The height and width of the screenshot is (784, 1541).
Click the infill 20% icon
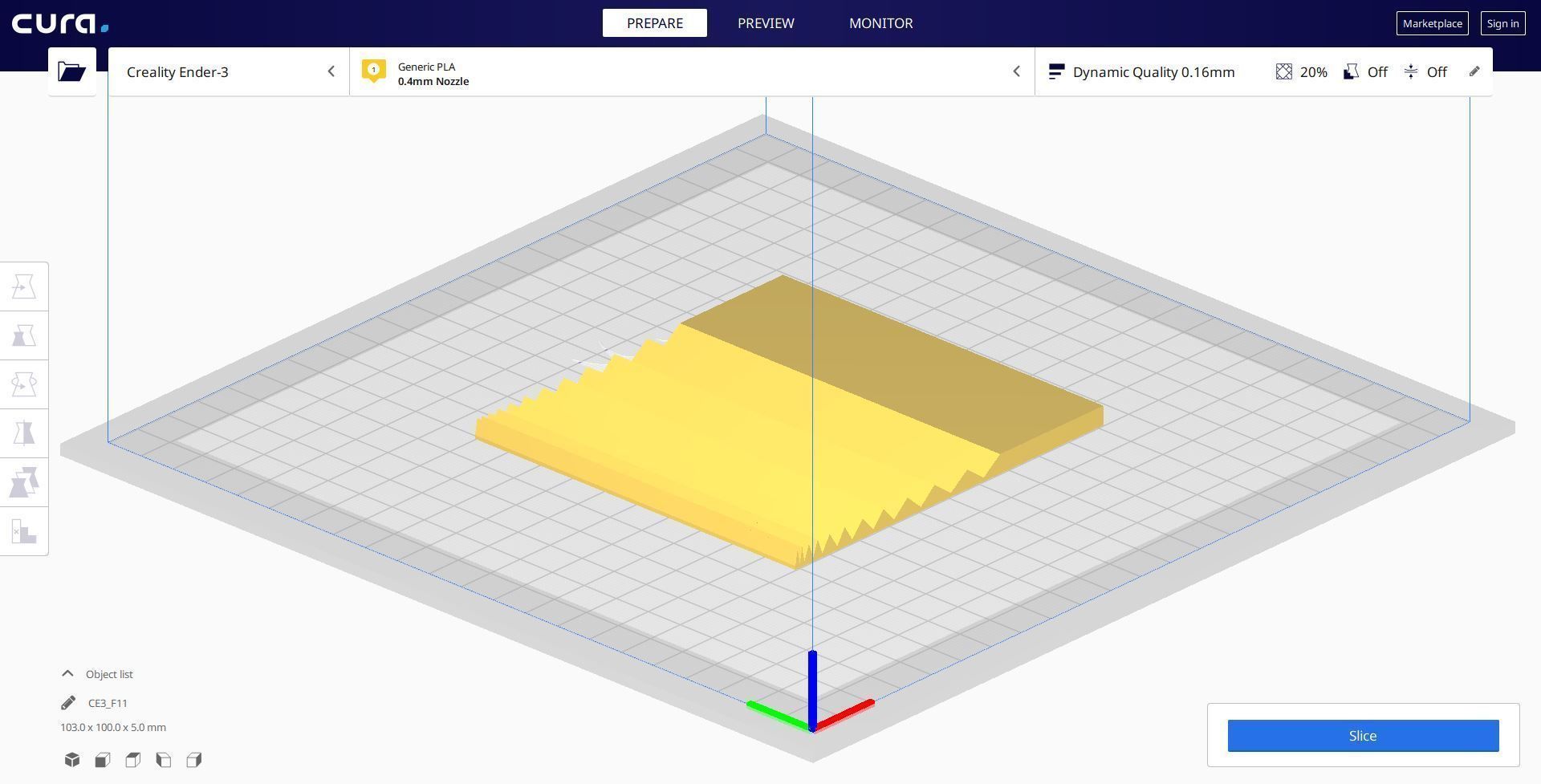click(x=1283, y=71)
